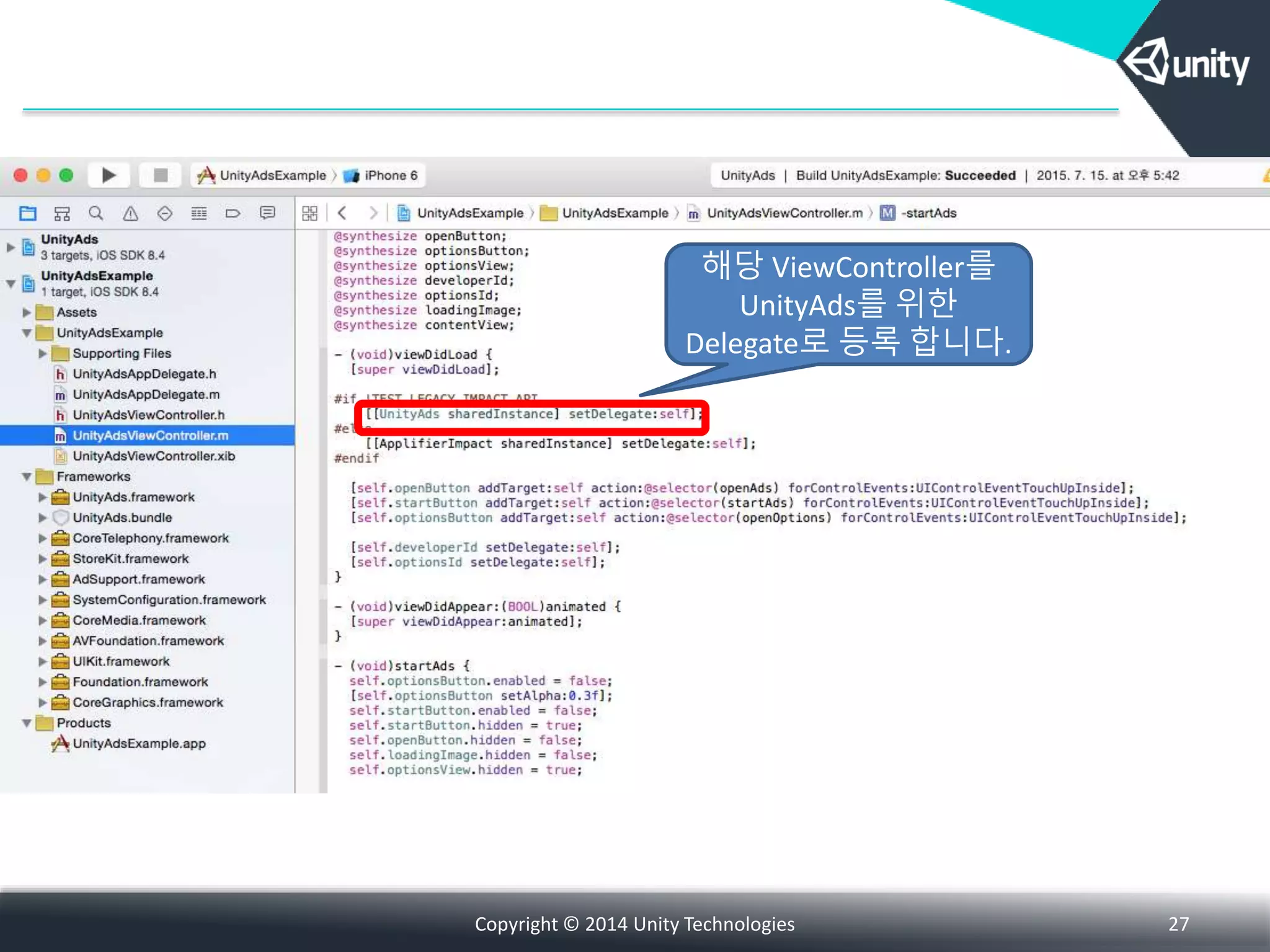Click the Unity logo
The width and height of the screenshot is (1270, 952).
click(1186, 62)
